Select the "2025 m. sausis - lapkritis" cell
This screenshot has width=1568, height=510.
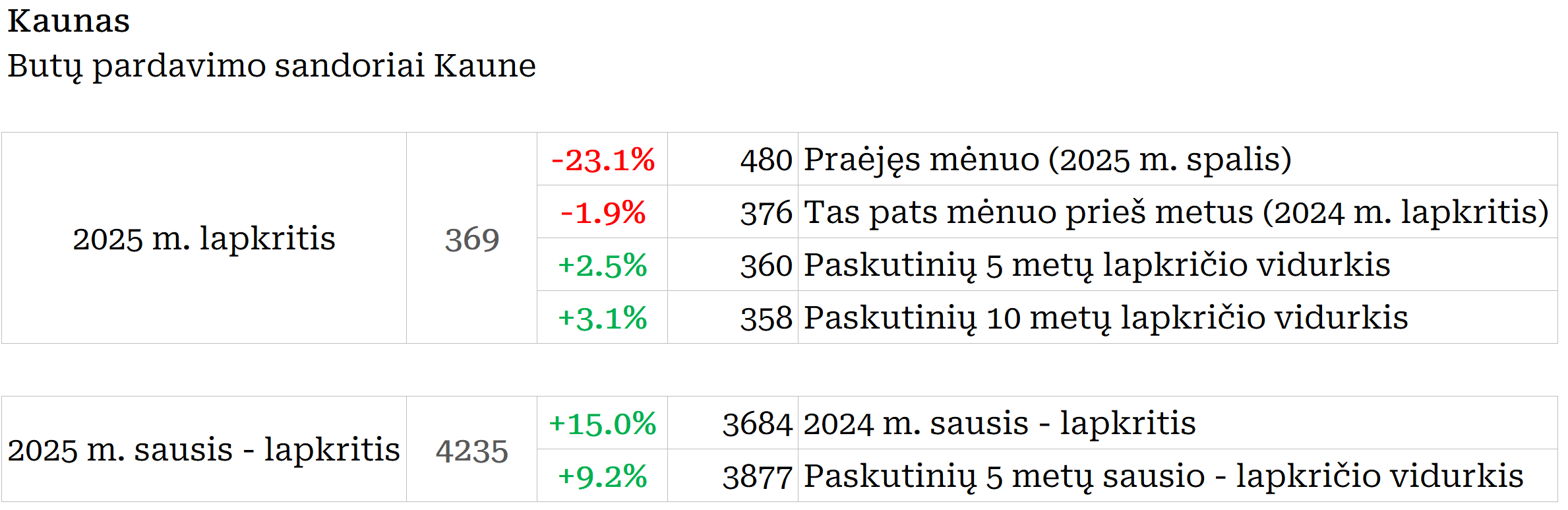click(x=204, y=450)
